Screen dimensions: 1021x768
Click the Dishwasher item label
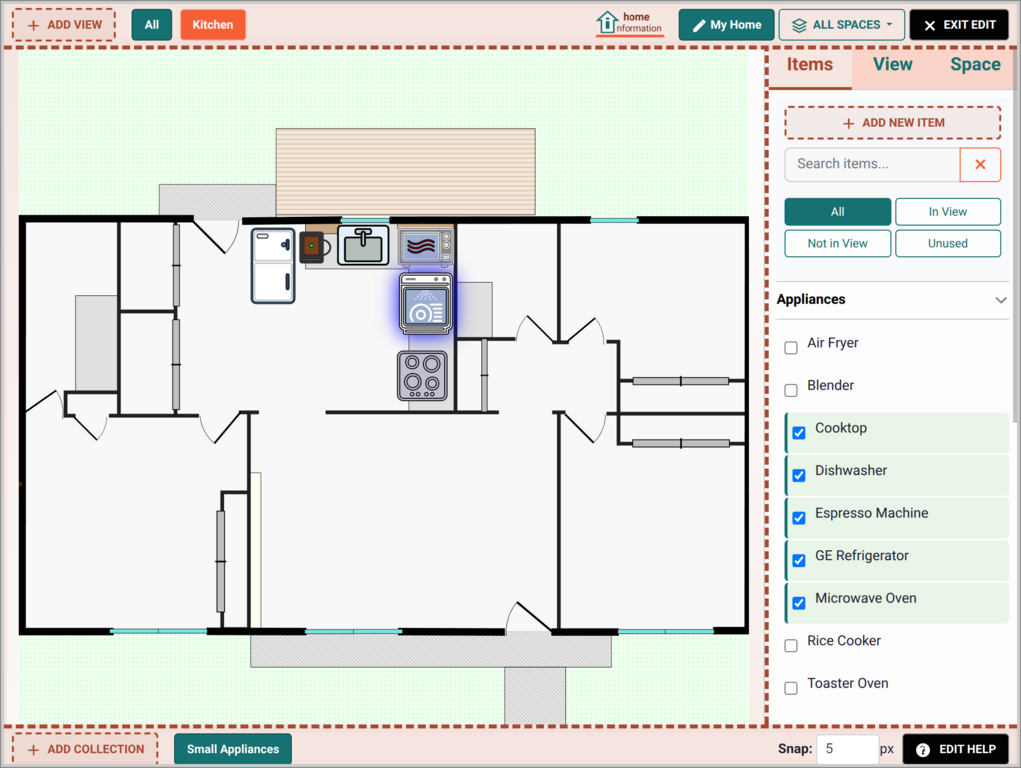point(850,471)
